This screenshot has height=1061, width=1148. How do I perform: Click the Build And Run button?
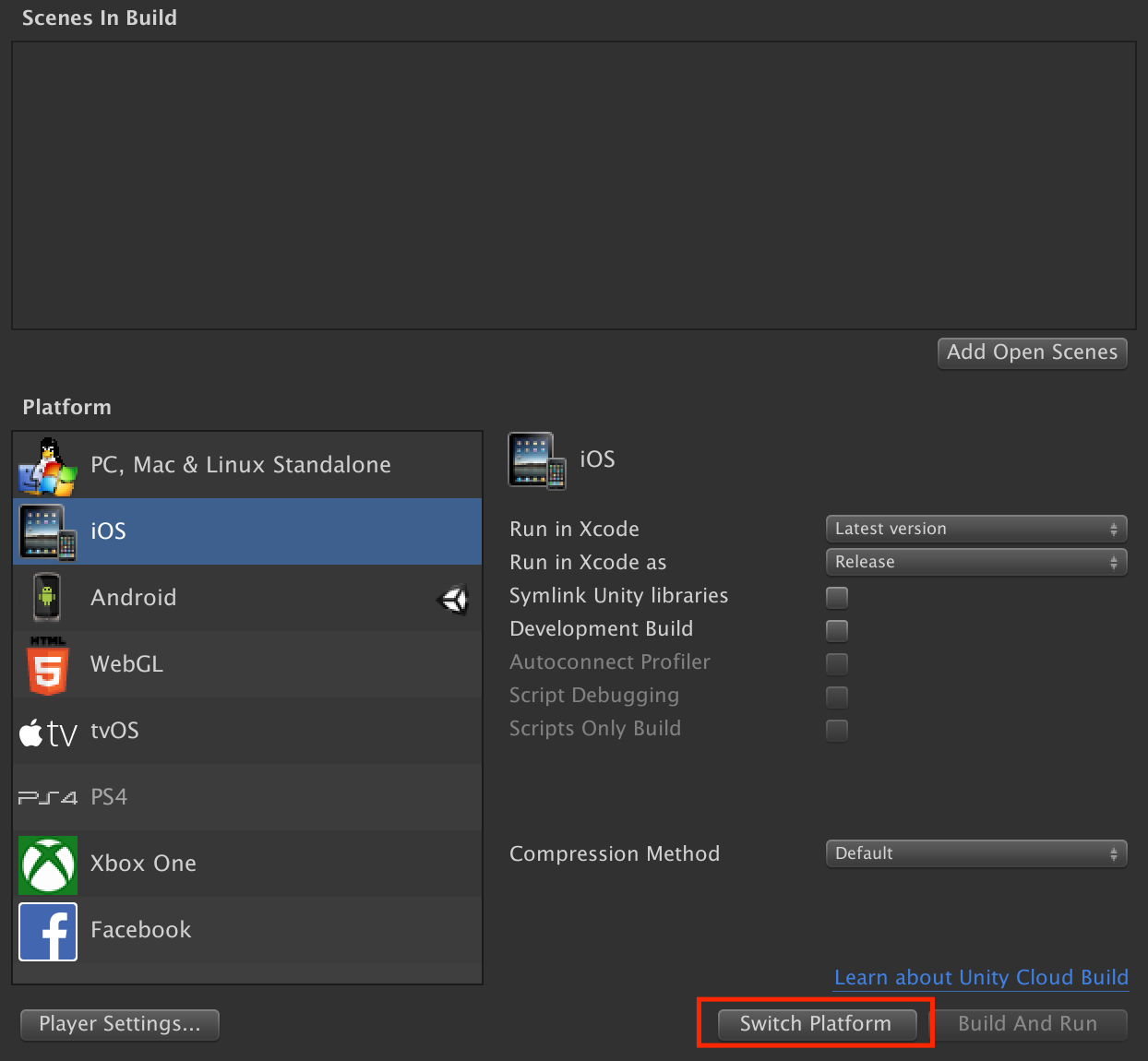(x=1027, y=1024)
